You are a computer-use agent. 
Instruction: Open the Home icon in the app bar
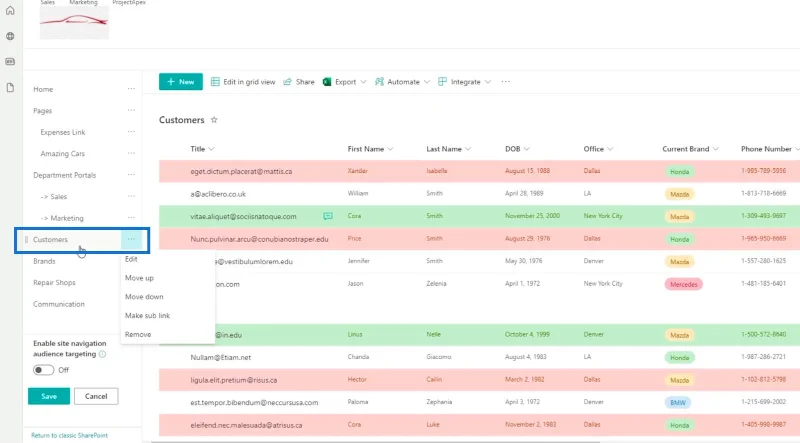[10, 10]
